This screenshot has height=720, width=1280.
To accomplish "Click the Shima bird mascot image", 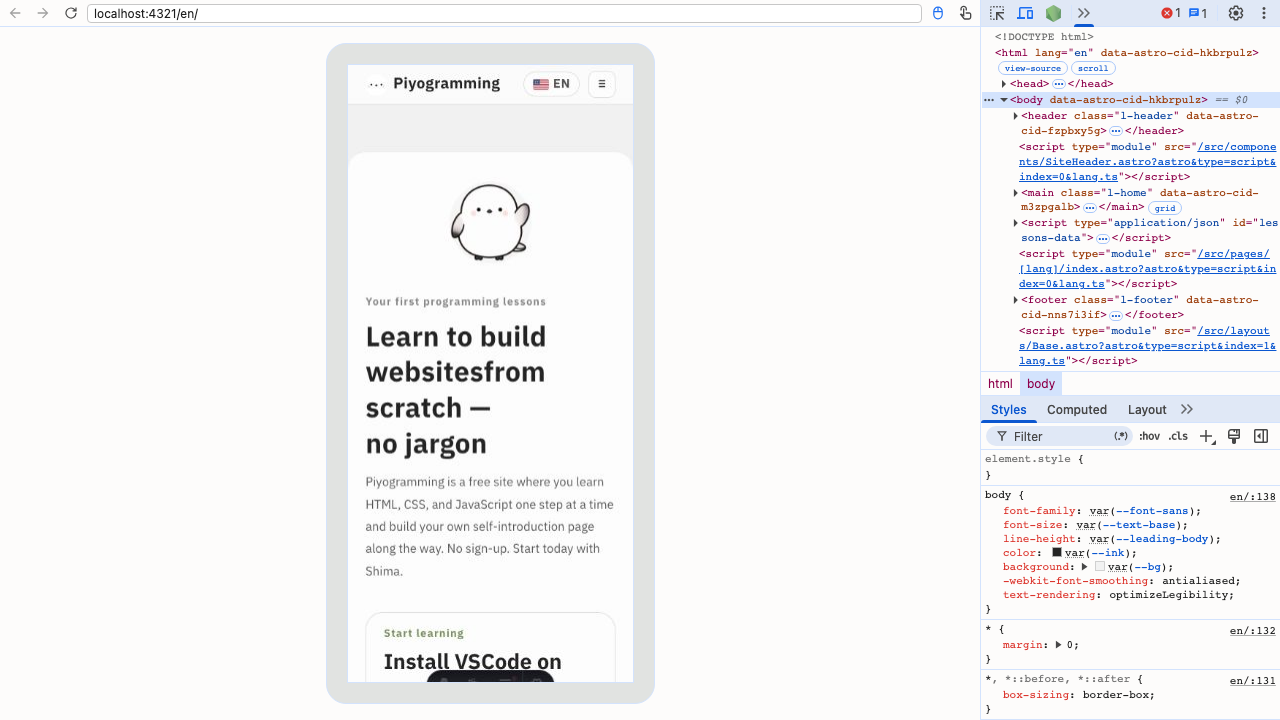I will 490,222.
